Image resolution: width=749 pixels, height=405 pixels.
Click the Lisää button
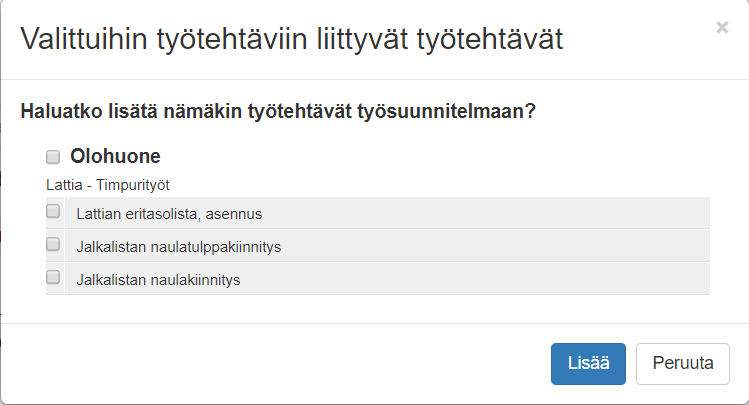click(588, 363)
